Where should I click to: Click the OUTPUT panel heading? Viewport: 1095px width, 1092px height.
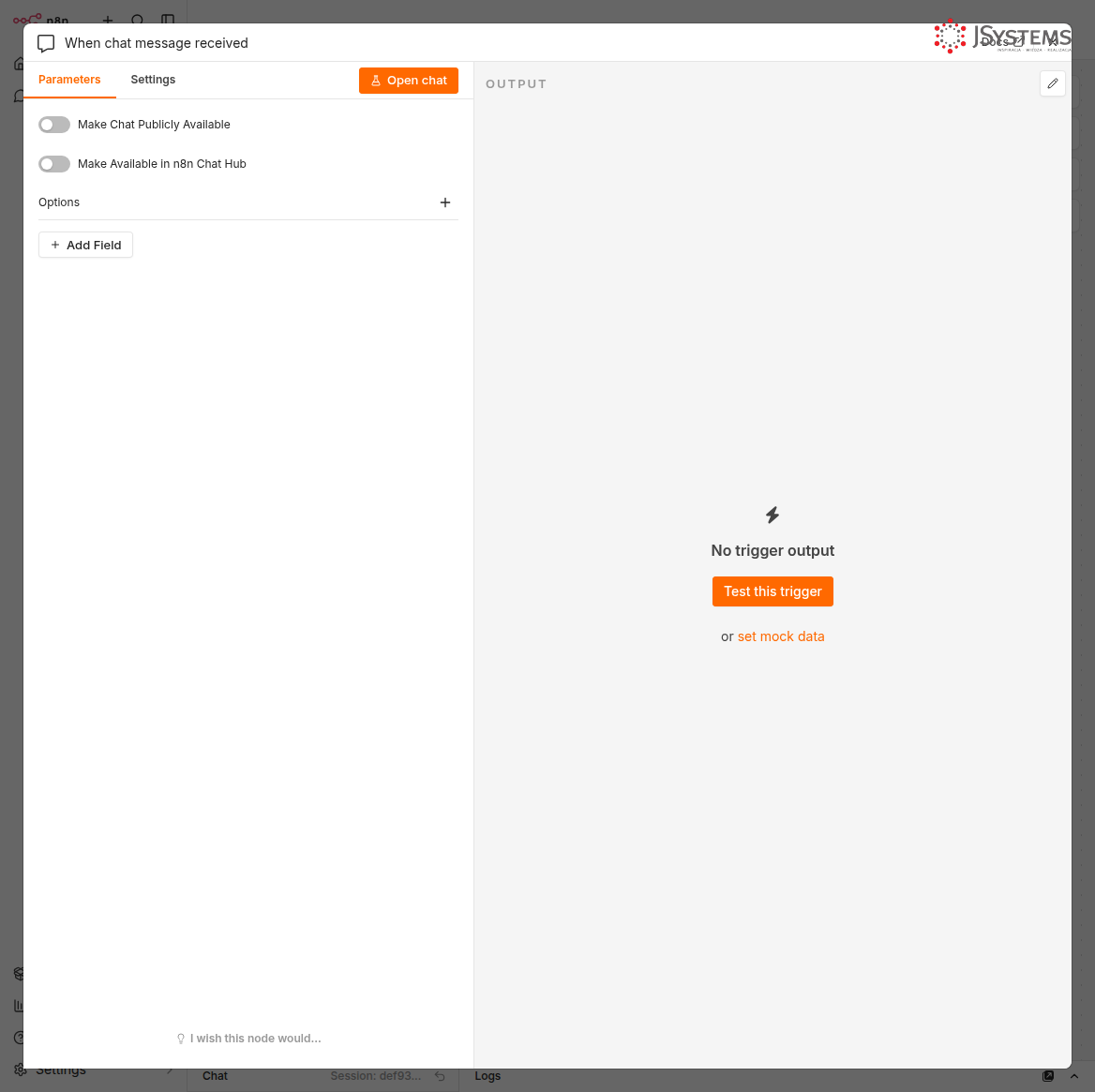[516, 83]
